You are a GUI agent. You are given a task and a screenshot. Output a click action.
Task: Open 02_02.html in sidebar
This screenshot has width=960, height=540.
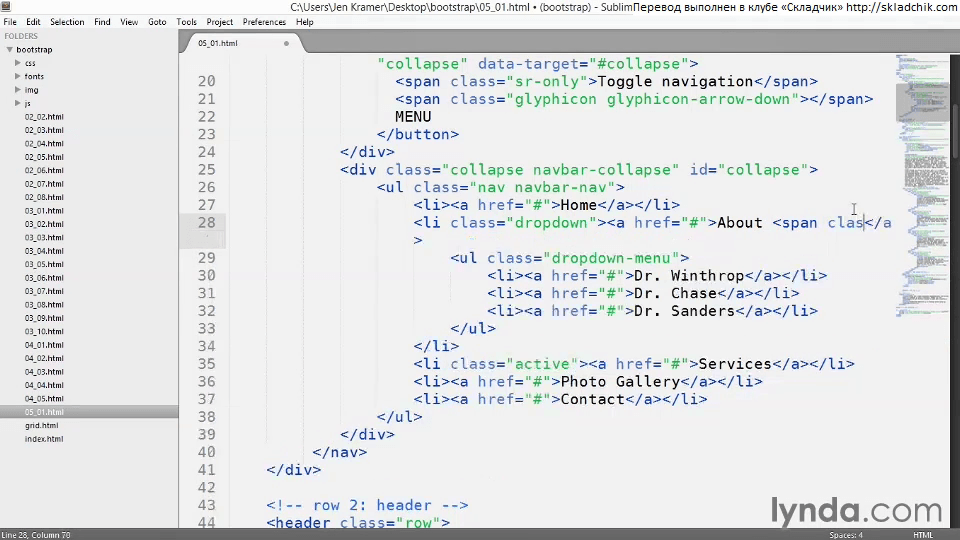(x=44, y=117)
